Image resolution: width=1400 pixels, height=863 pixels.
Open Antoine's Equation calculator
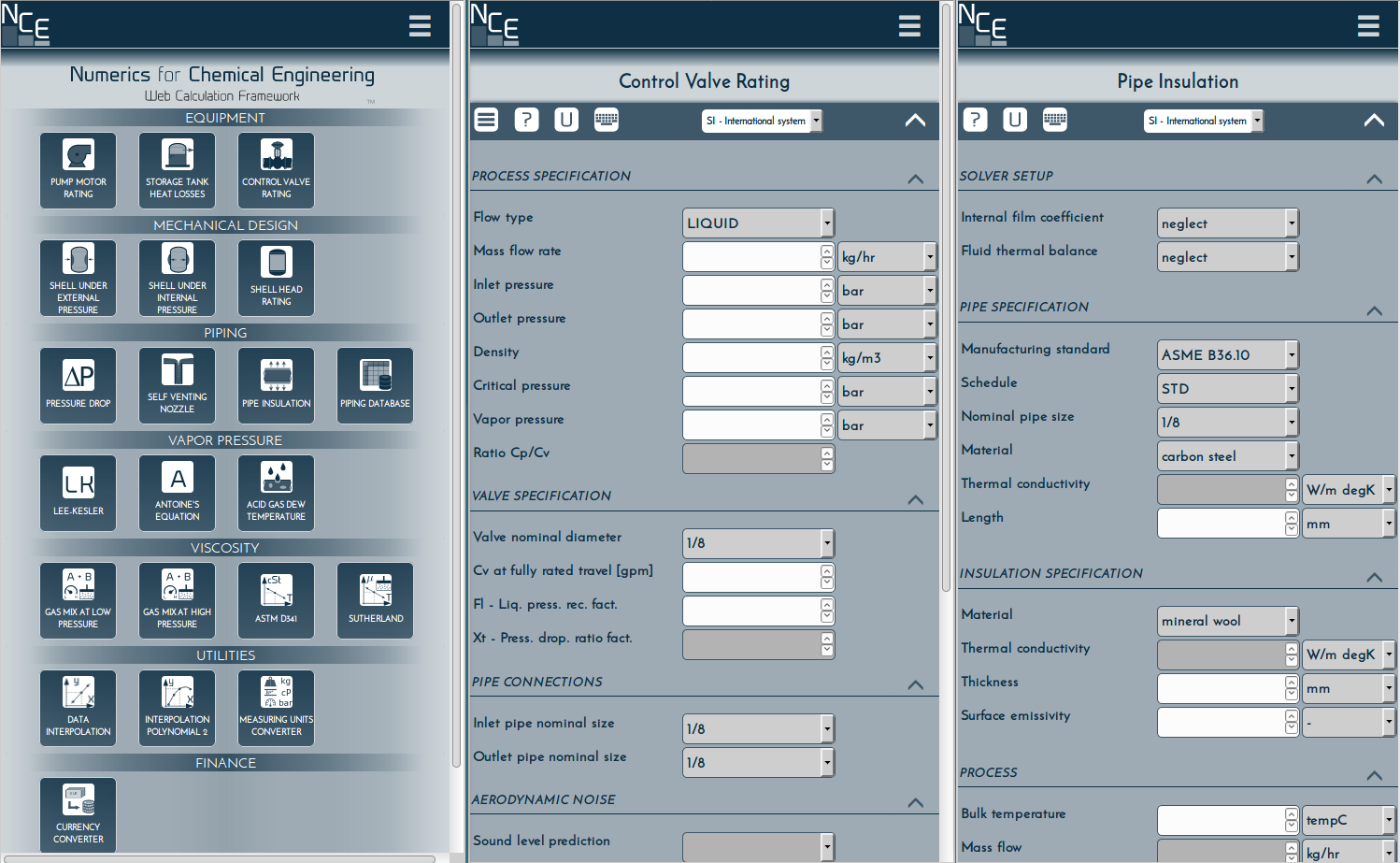click(177, 493)
